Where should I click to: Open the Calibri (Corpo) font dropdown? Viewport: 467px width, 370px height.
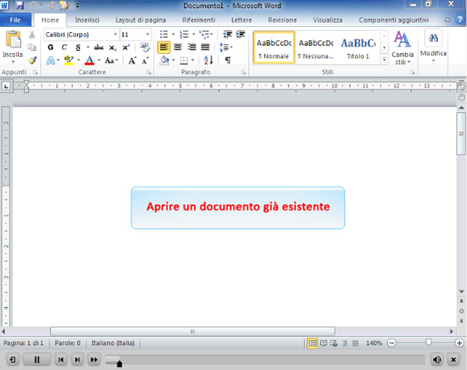(115, 34)
